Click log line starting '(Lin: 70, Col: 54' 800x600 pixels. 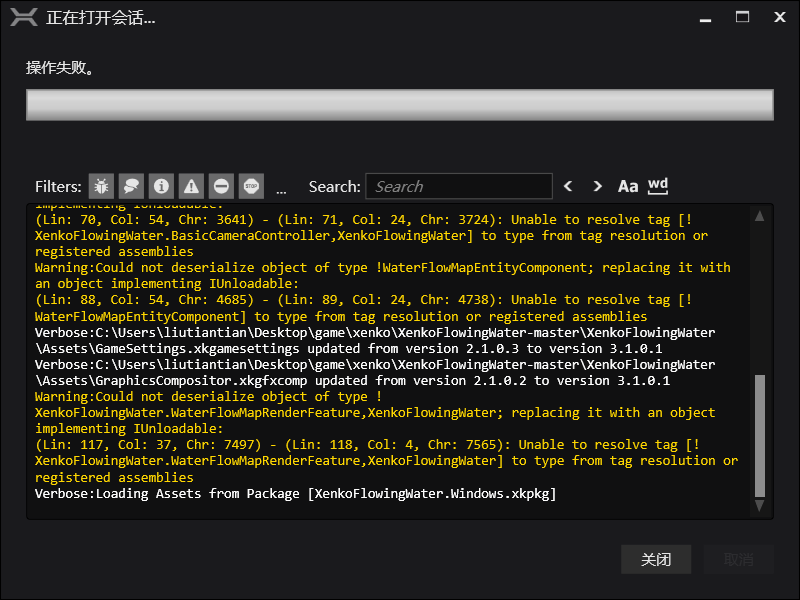point(371,236)
